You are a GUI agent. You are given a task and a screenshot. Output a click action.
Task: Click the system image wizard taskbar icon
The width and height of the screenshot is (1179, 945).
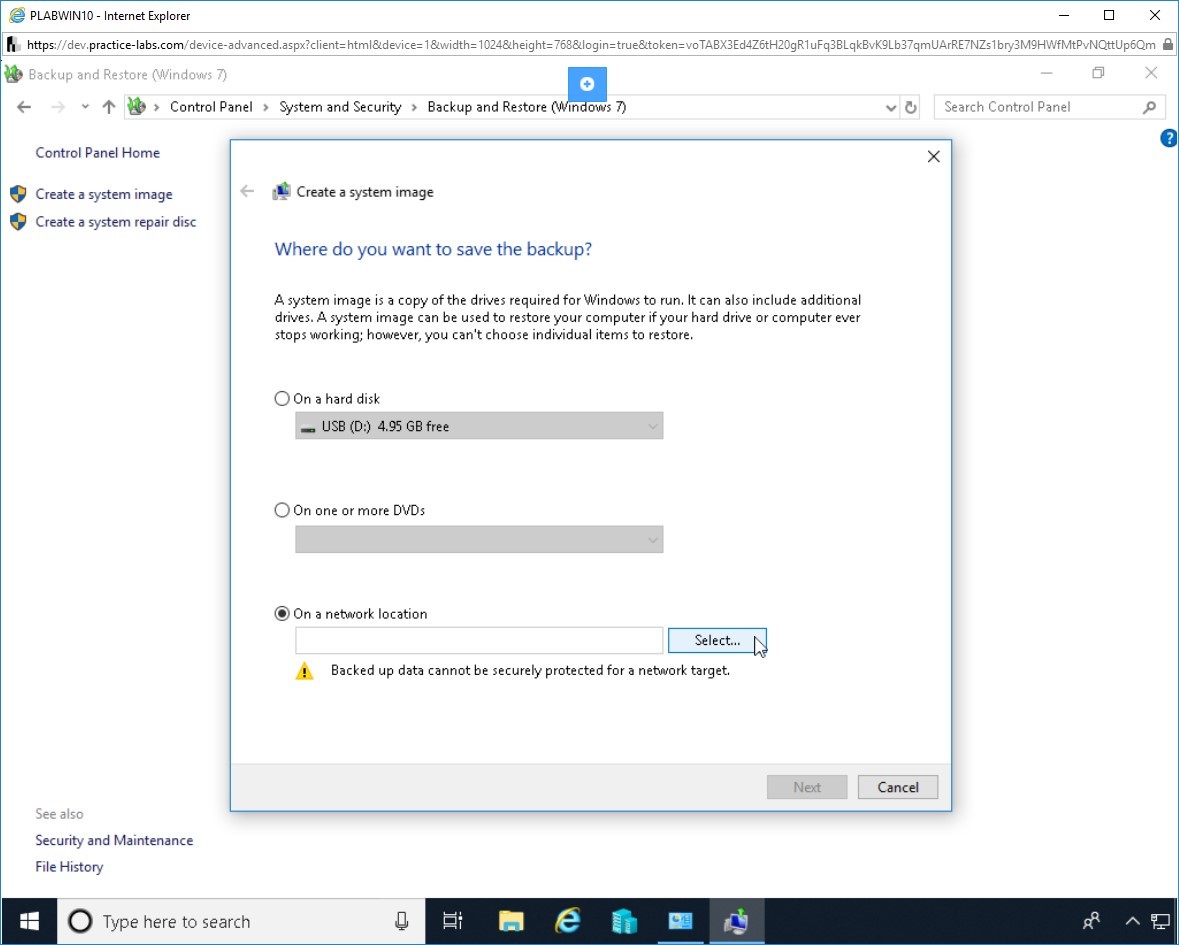tap(737, 921)
